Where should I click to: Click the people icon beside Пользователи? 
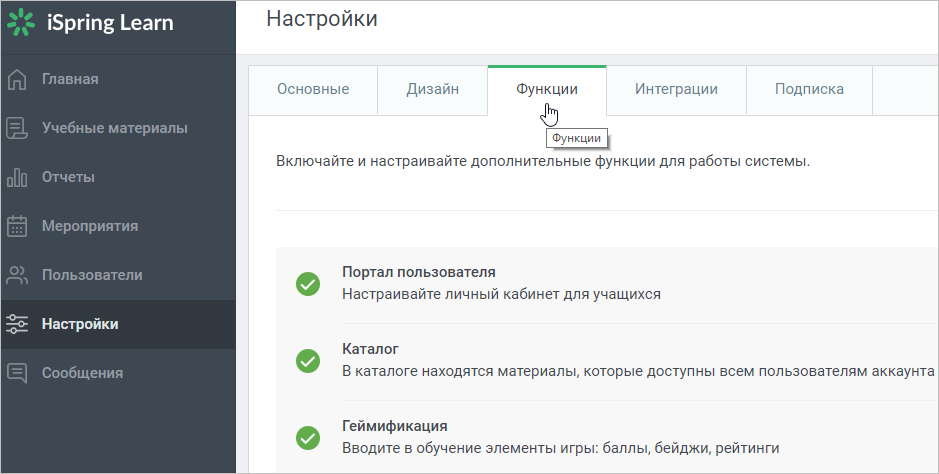coord(17,275)
